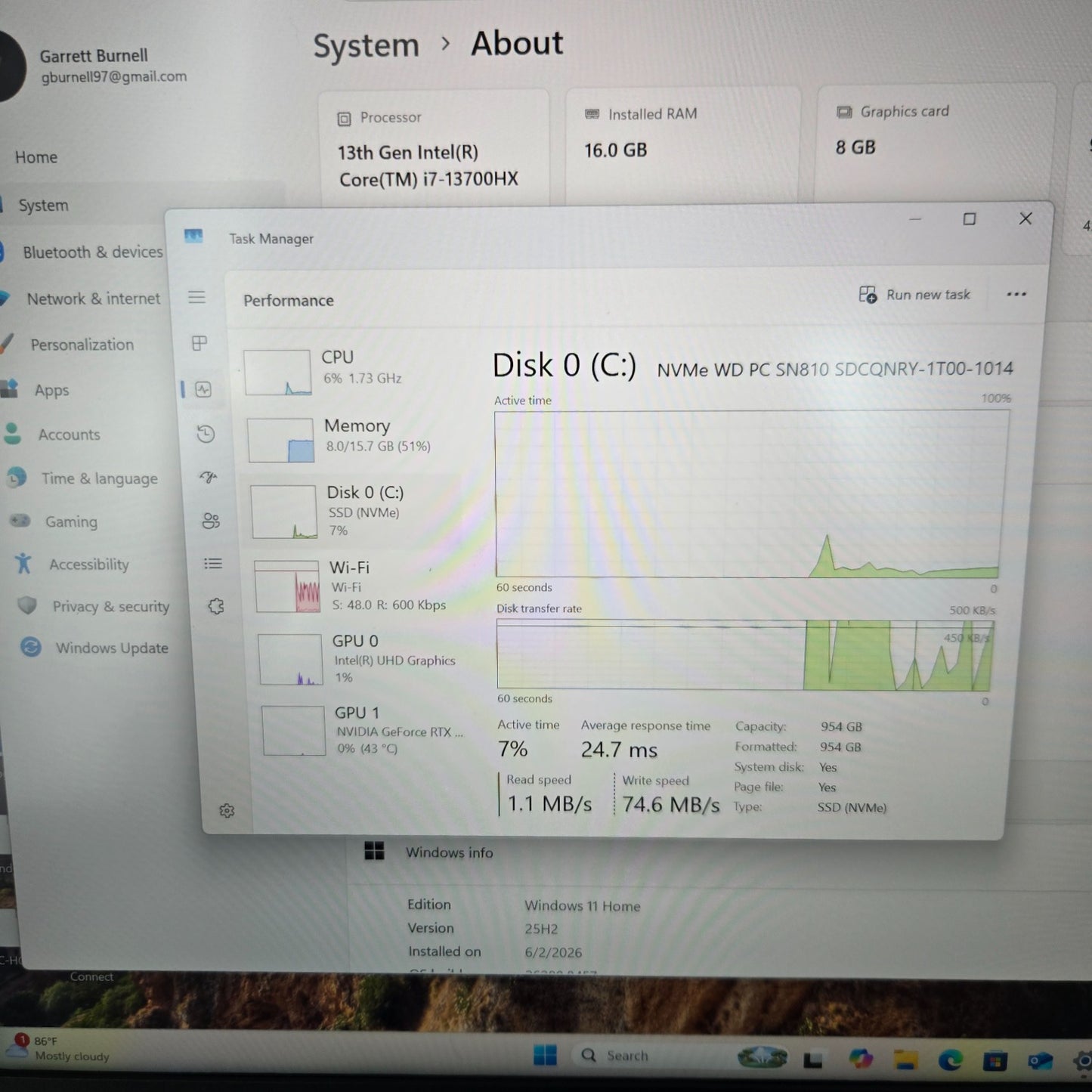
Task: Select GPU 0 Intel UHD Graphics entry
Action: [361, 659]
